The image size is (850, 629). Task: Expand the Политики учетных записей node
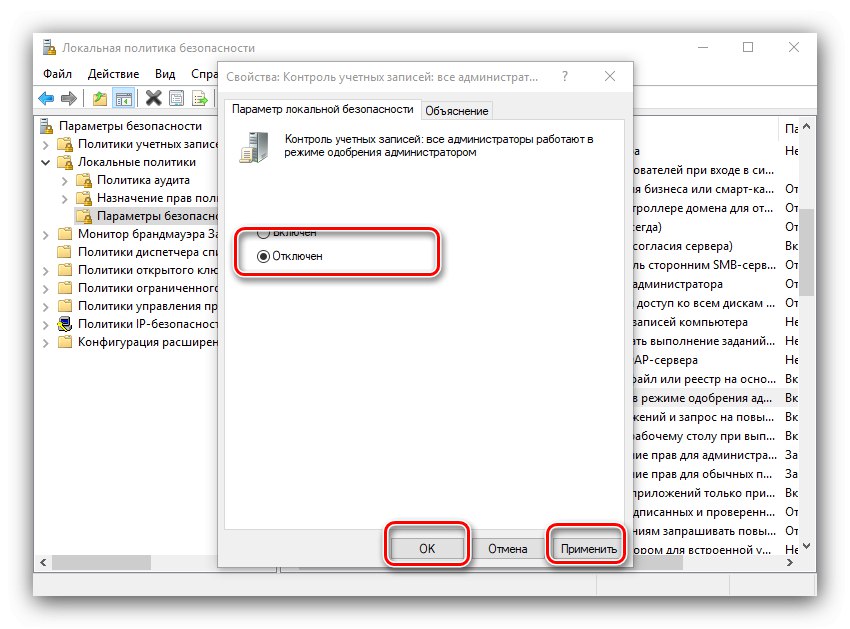pyautogui.click(x=46, y=145)
